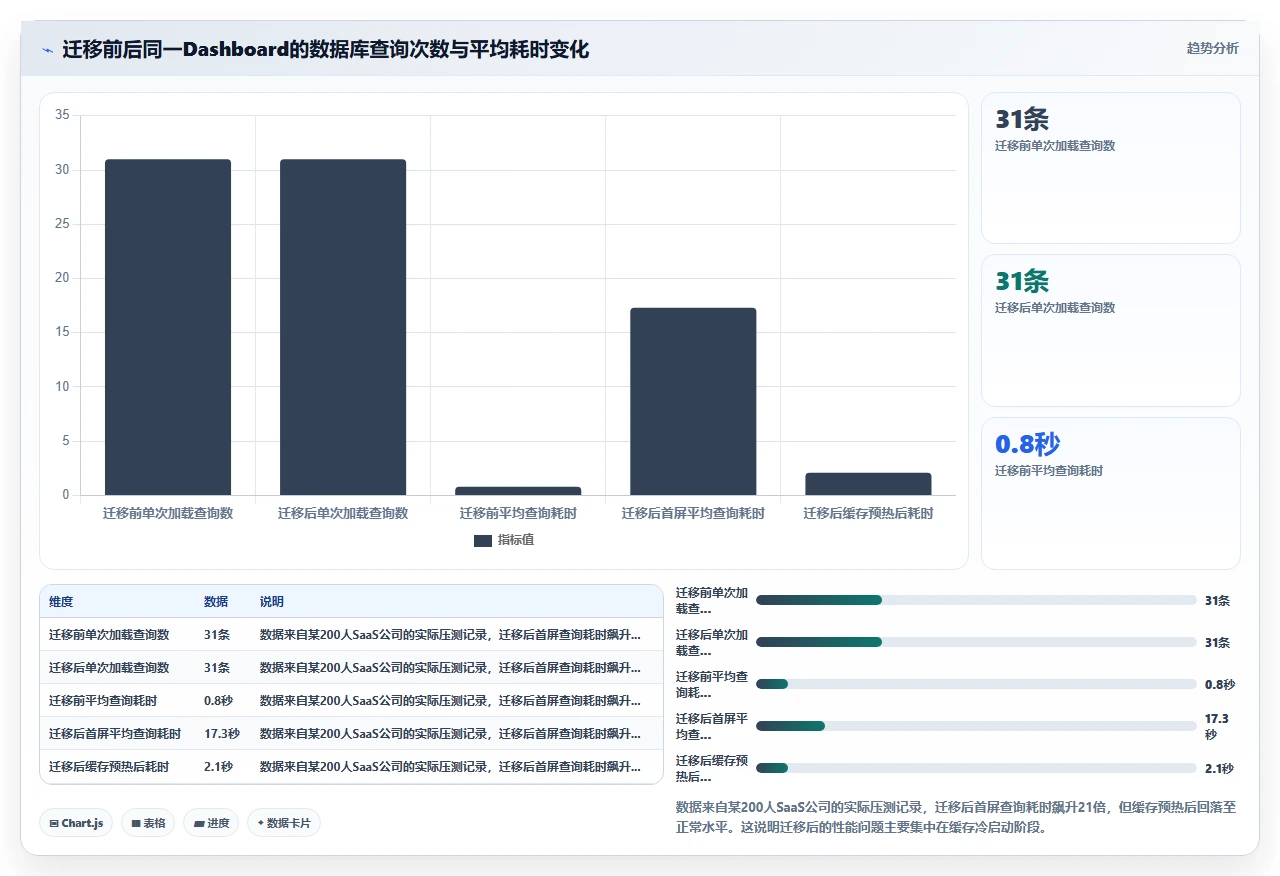Open the 0.8秒 迁移前平均查询耗时 data card

(x=1111, y=493)
